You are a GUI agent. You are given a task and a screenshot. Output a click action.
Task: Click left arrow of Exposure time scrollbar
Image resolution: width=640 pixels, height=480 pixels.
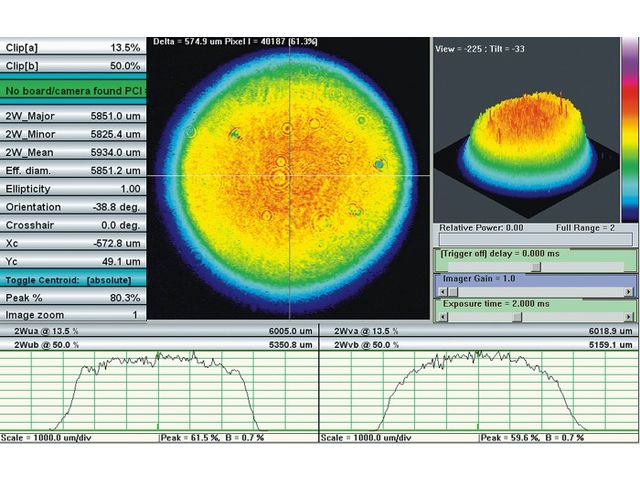coord(441,316)
